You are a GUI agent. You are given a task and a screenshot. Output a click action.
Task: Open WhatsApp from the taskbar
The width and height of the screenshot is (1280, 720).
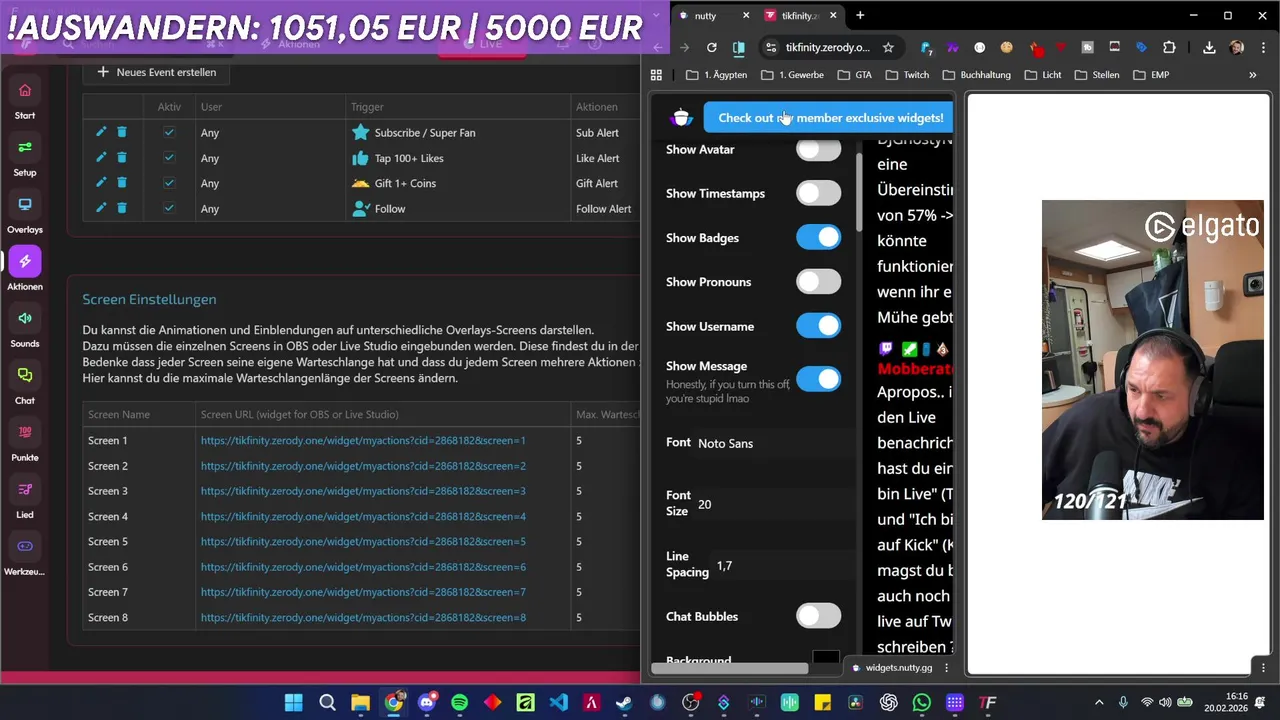pos(922,703)
